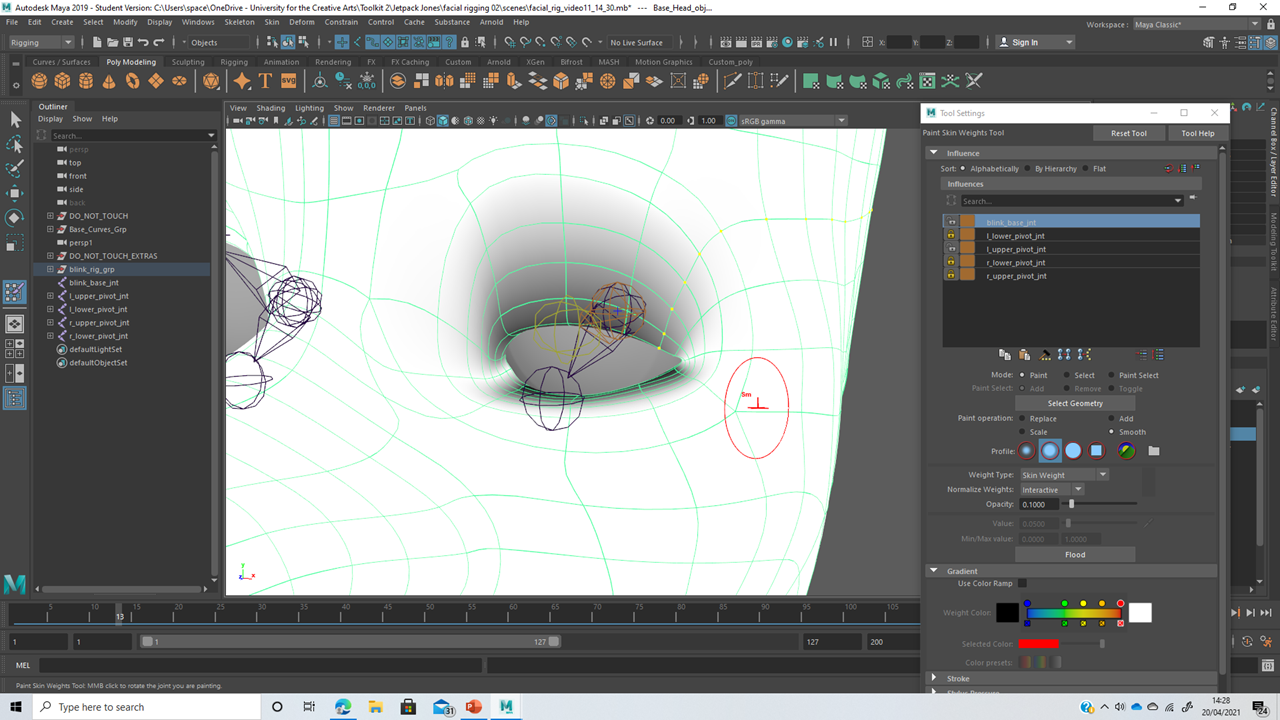The image size is (1280, 720).
Task: Click the Open Scene folder icon
Action: click(x=112, y=42)
